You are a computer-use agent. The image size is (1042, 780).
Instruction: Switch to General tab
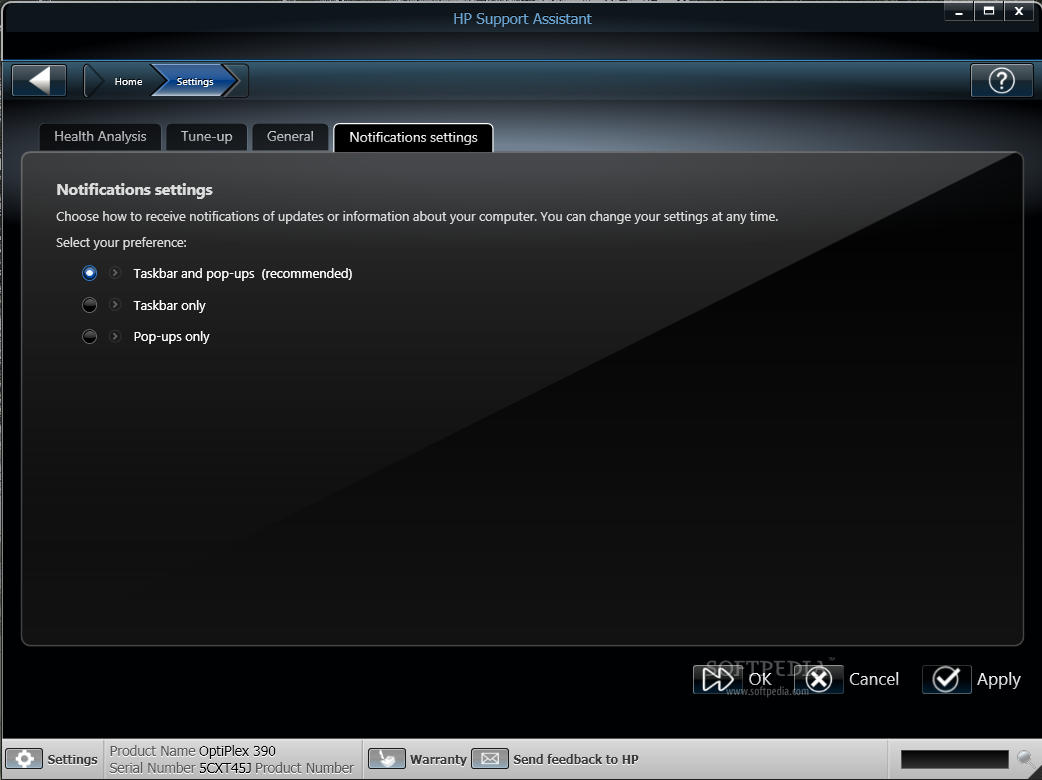click(x=290, y=137)
